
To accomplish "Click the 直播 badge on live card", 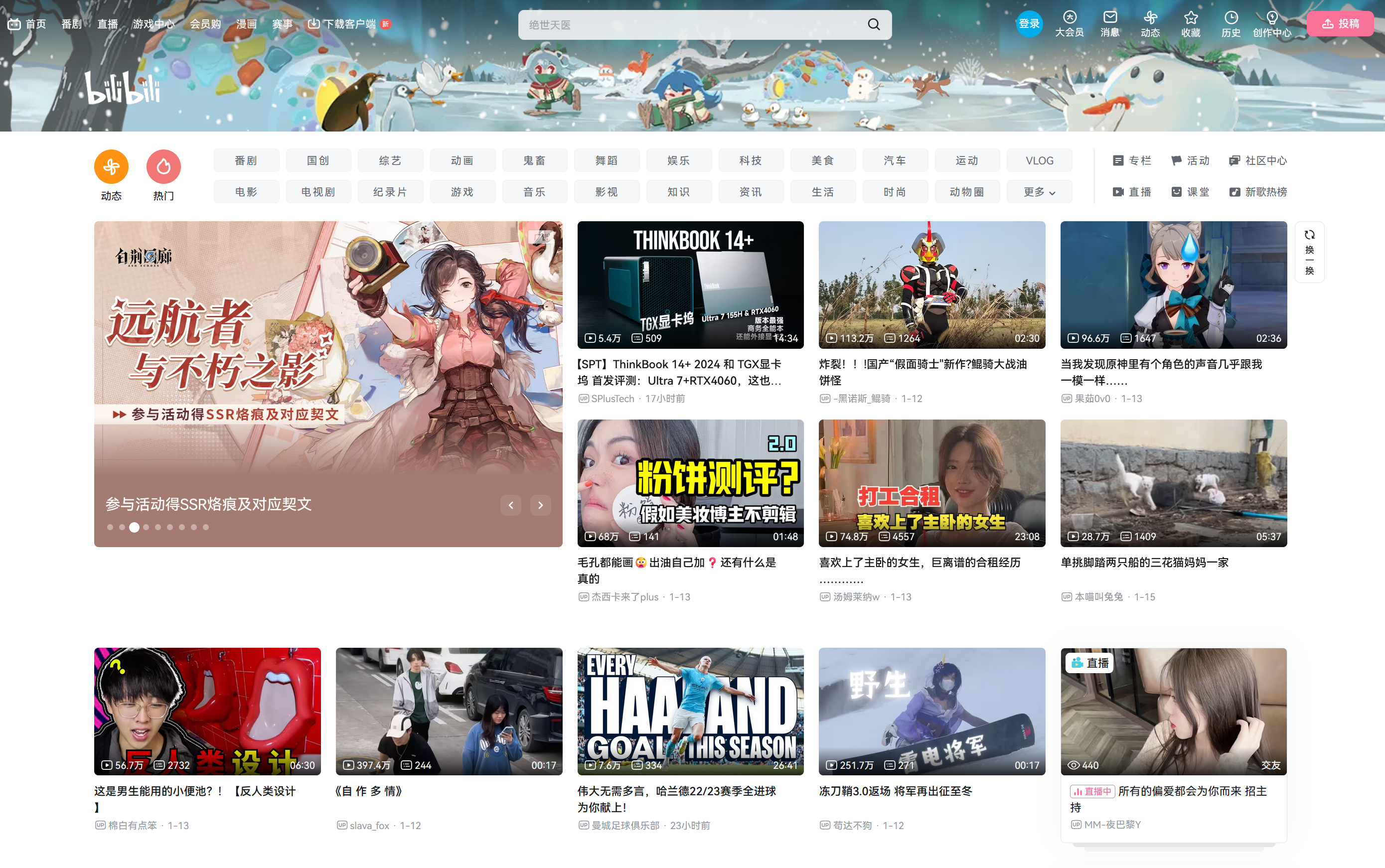I will point(1089,663).
